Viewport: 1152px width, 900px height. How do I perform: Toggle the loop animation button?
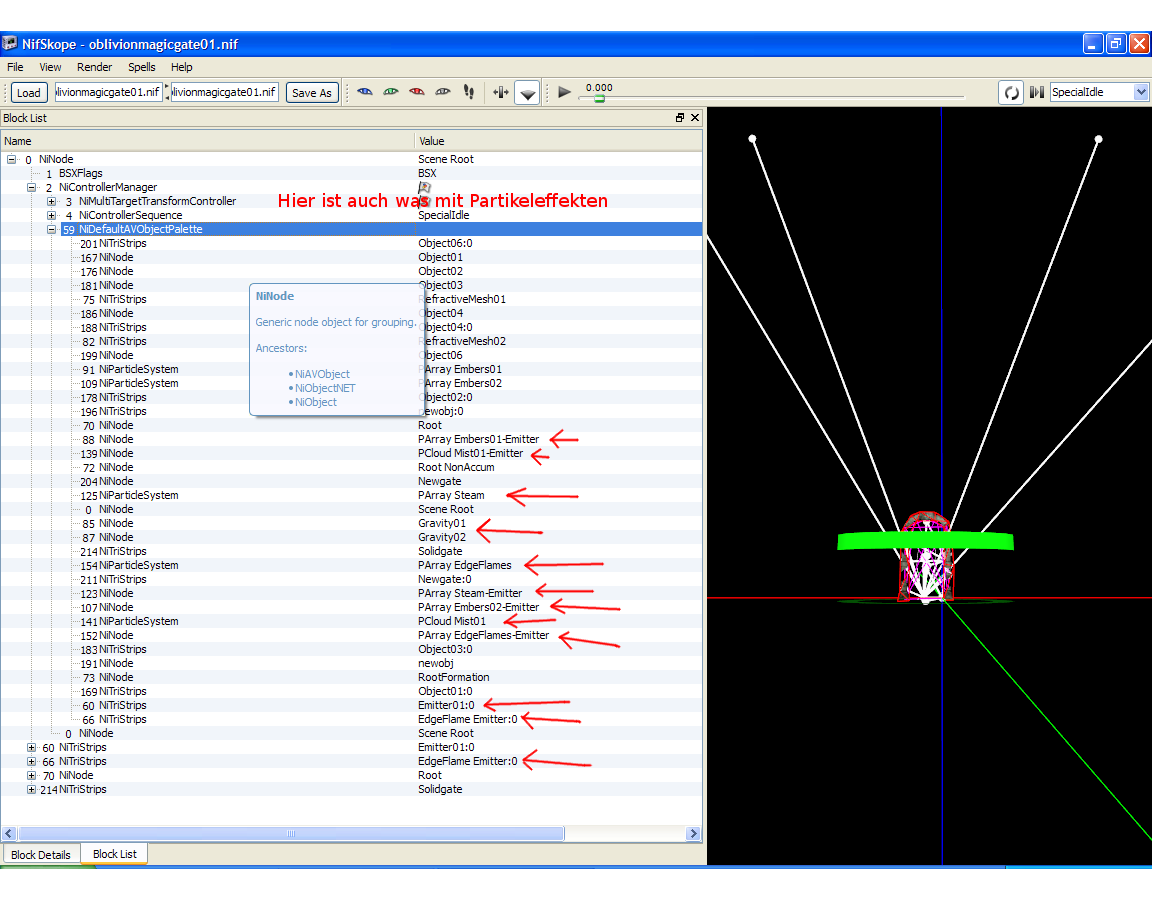(1011, 92)
